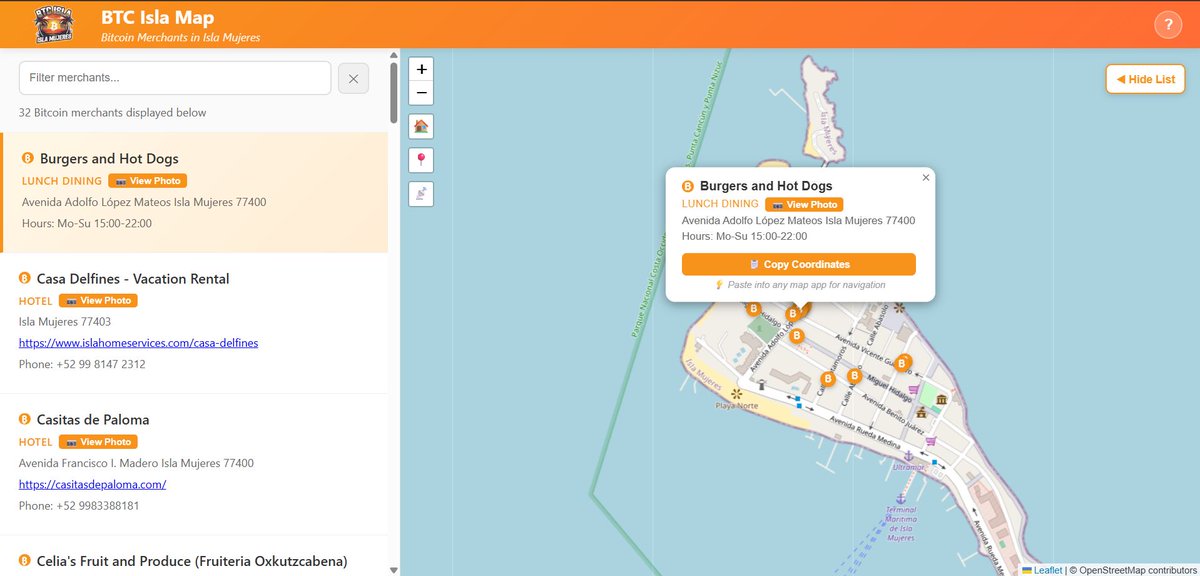
Task: Click the Filter merchants input field
Action: point(175,78)
